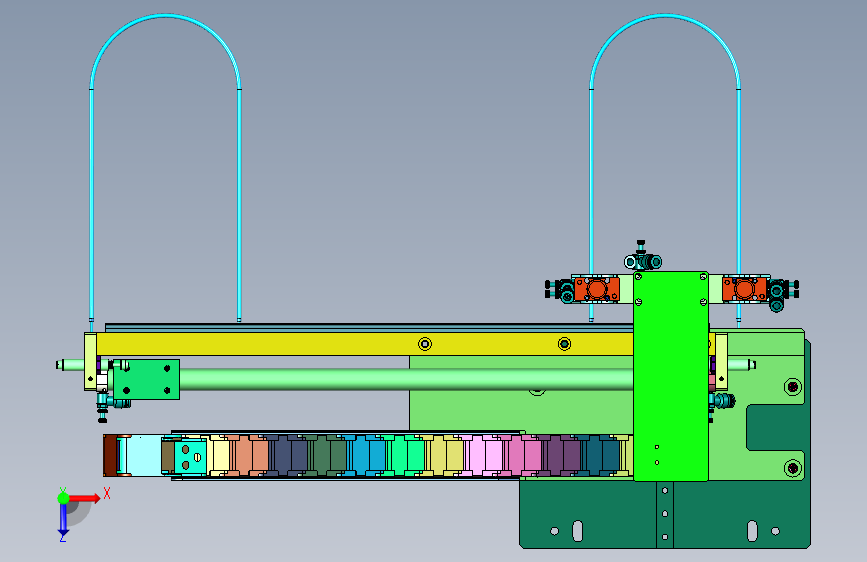Select the left orange pneumatic cylinder
Screen dimensions: 867x562
597,289
